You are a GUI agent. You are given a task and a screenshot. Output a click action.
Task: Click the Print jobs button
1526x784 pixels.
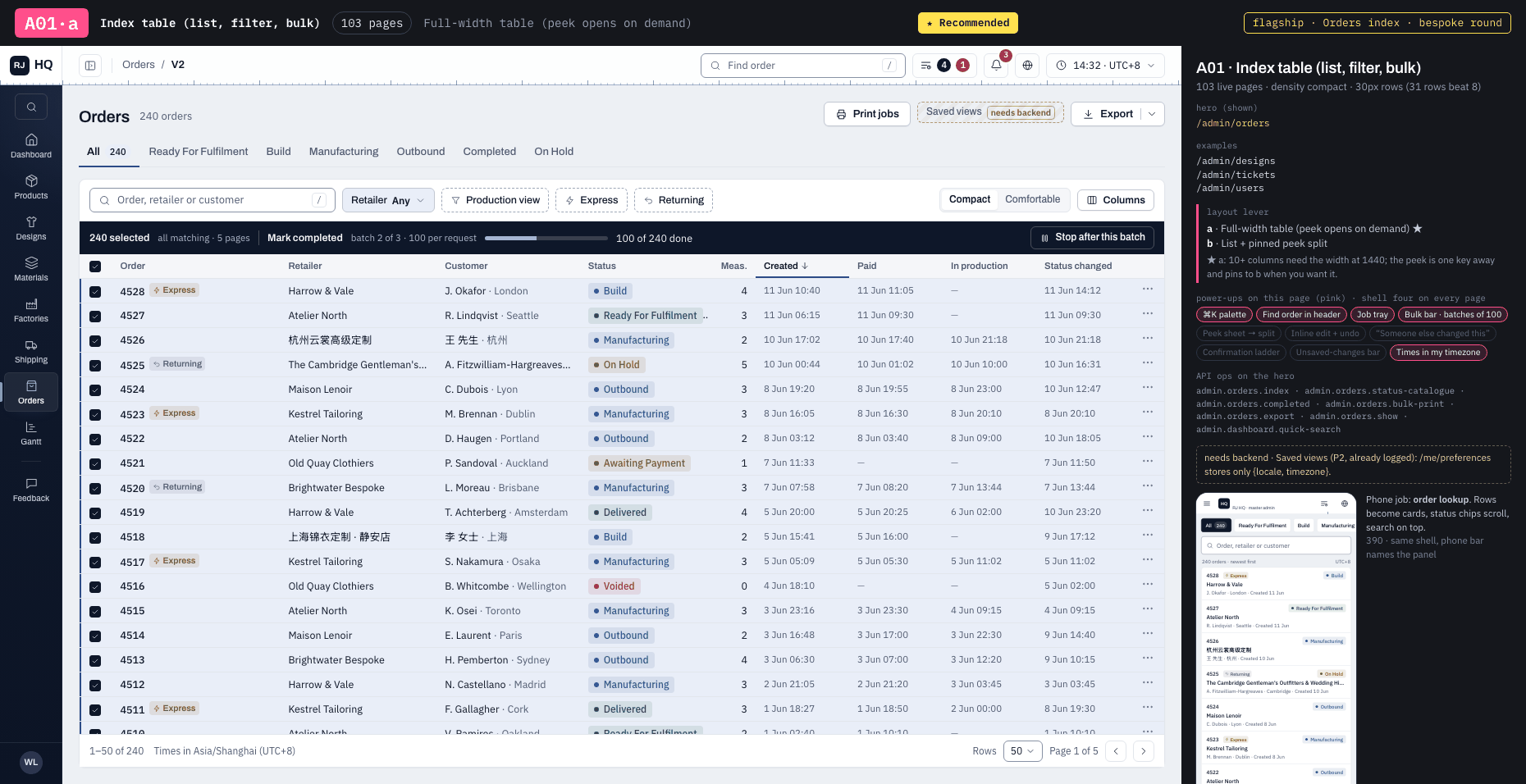[867, 114]
